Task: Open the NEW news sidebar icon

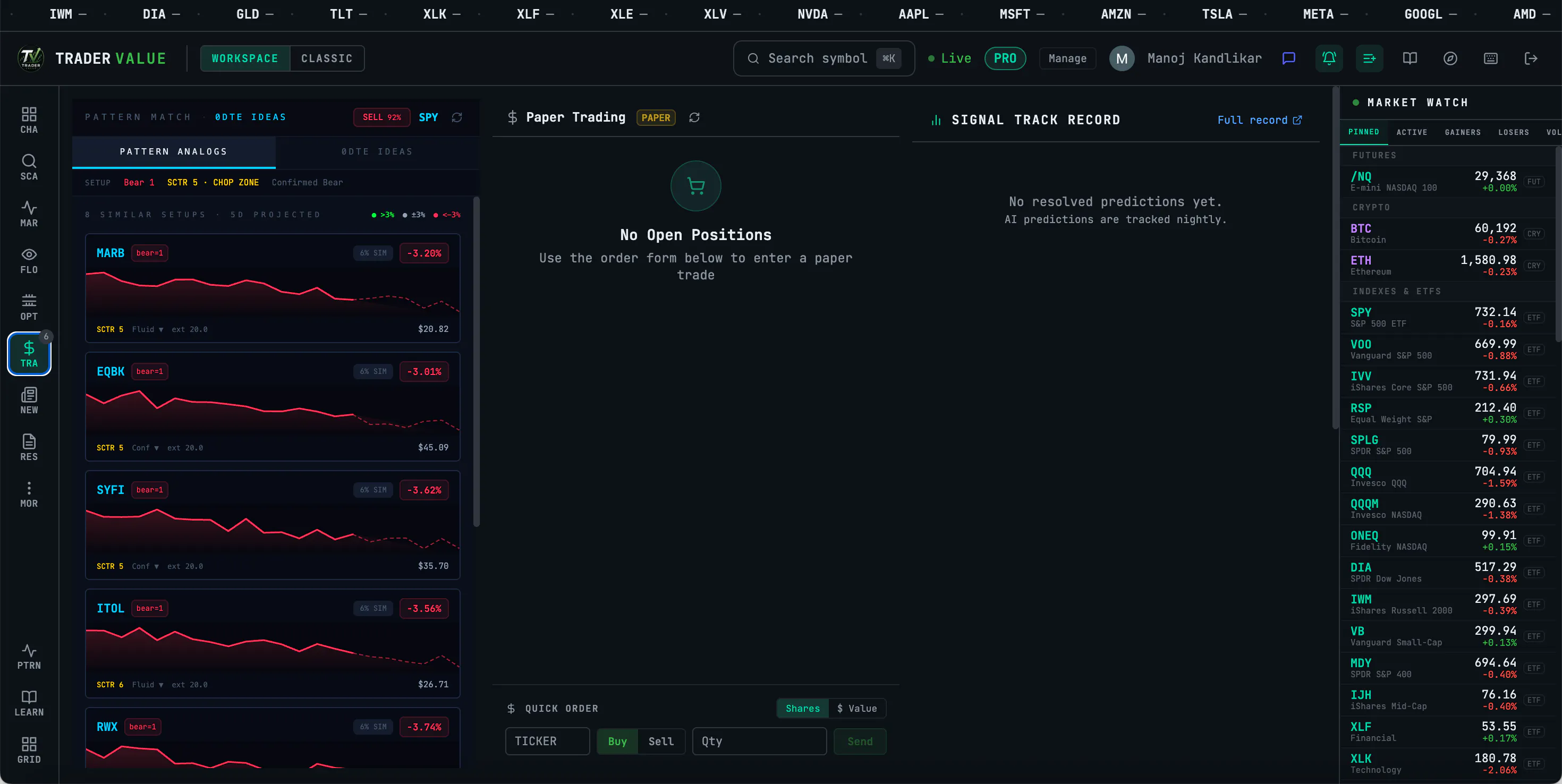Action: 29,400
